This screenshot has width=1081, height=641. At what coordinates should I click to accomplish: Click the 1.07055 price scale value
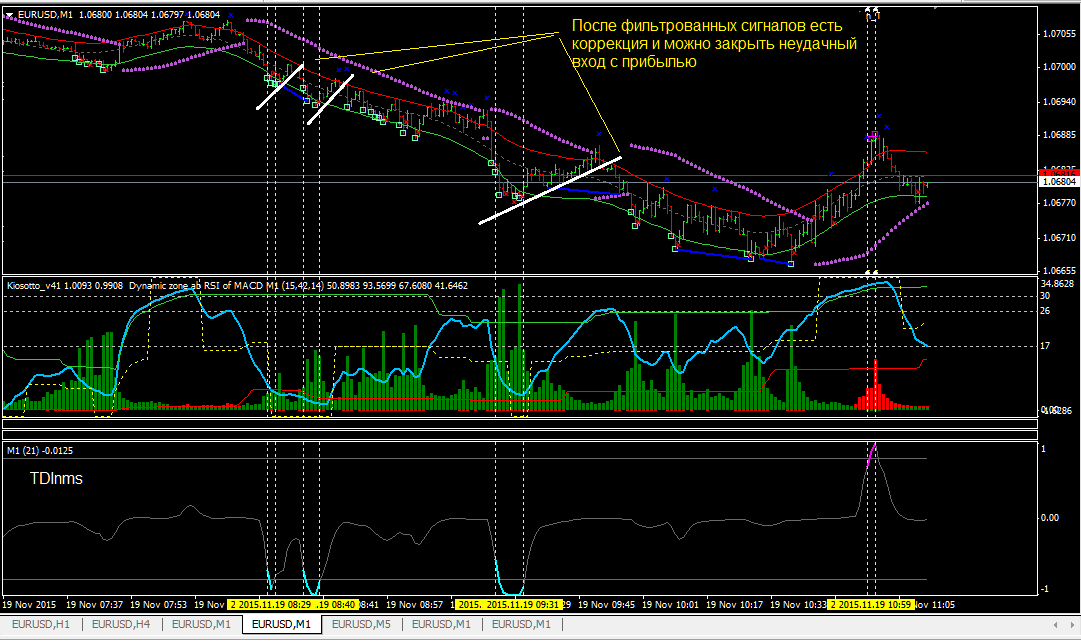click(x=1059, y=34)
